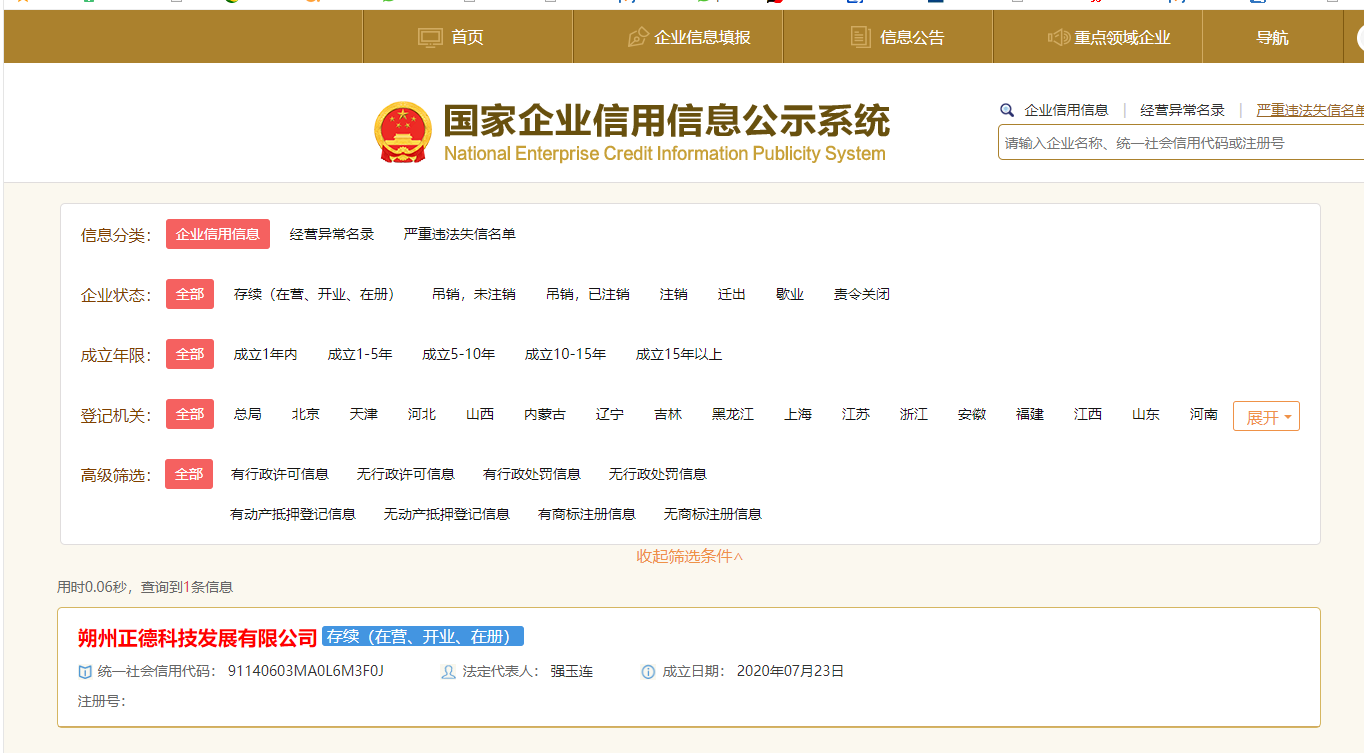Filter by 无商标注册信息
Image resolution: width=1364 pixels, height=753 pixels.
click(713, 514)
